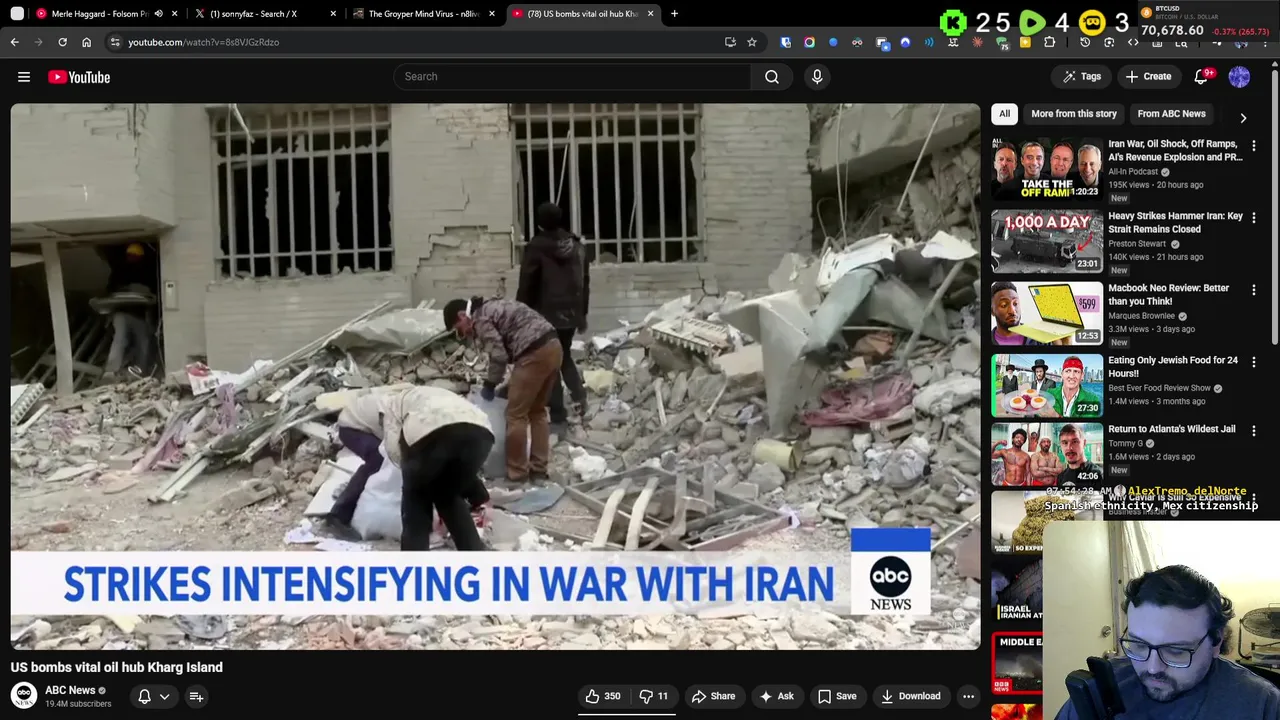1280x720 pixels.
Task: Switch to The Groyper Mind Virus tab
Action: pos(424,14)
